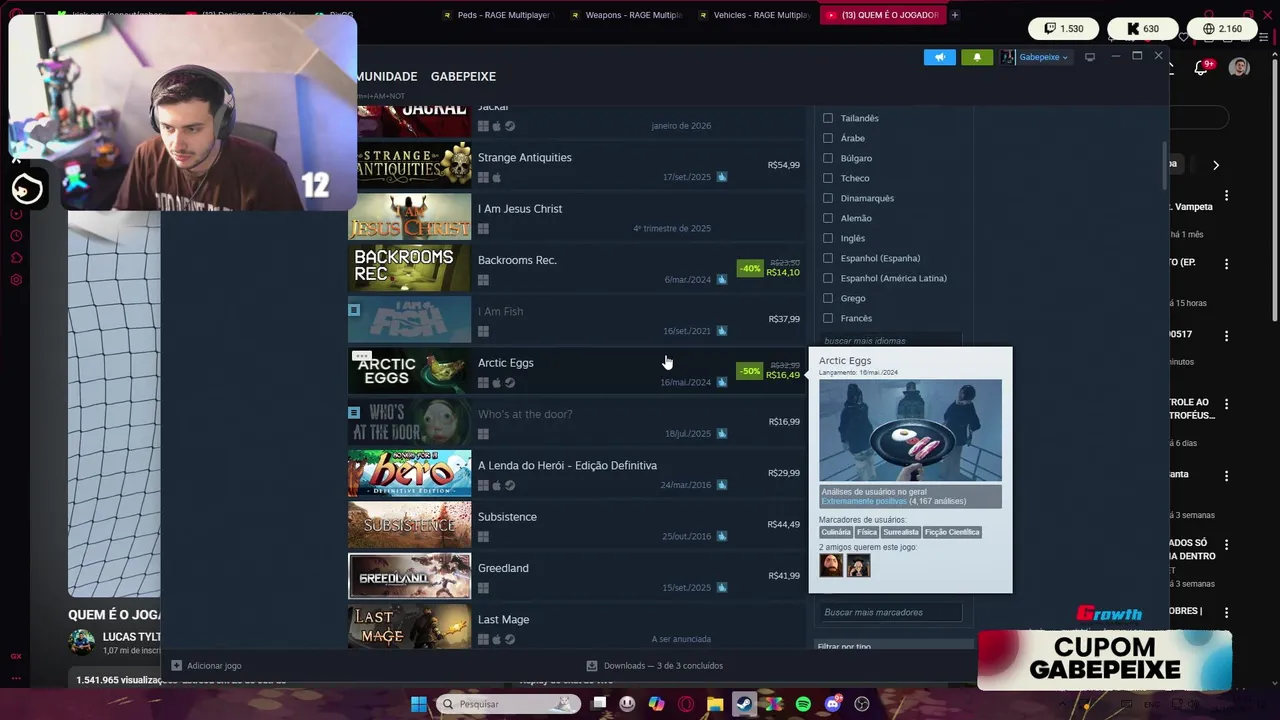1280x720 pixels.
Task: Click wishlist icon on I Am Fish row
Action: 722,331
